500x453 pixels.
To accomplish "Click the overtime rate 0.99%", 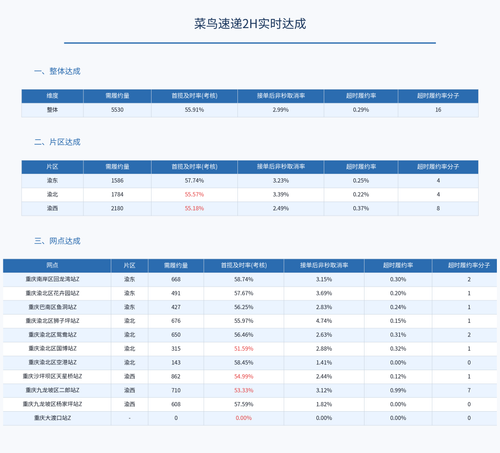I will coord(398,390).
